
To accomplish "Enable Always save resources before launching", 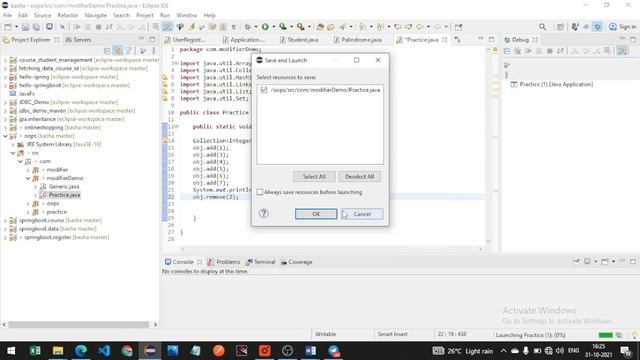I will 260,192.
